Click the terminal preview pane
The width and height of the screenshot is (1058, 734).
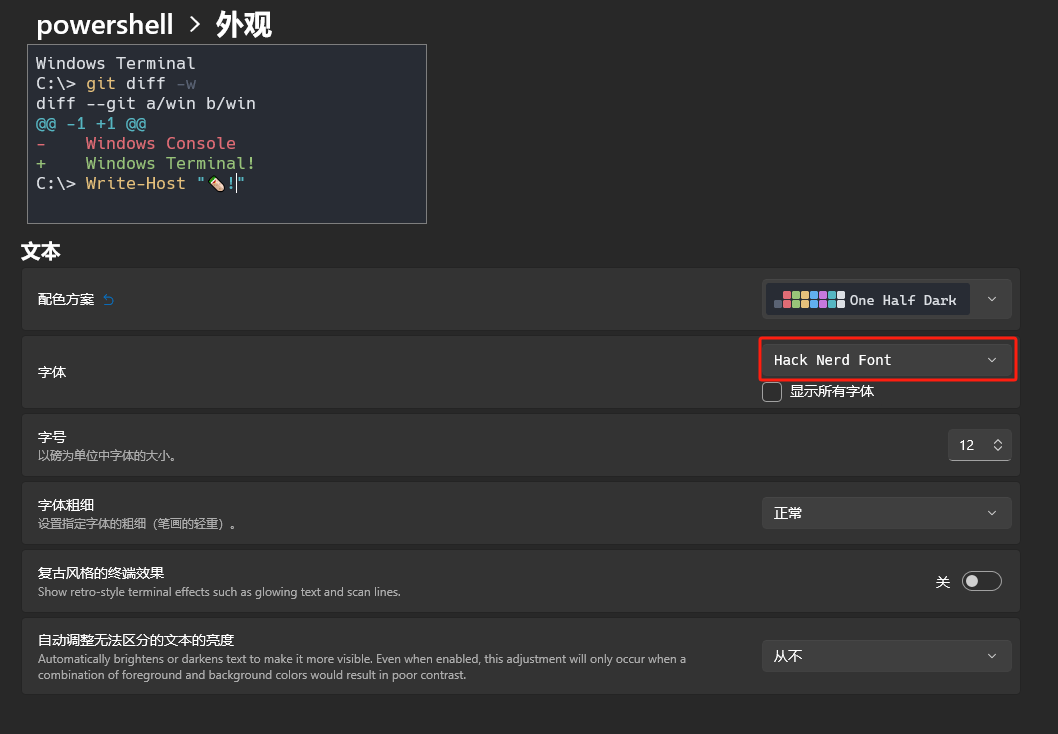[x=227, y=134]
